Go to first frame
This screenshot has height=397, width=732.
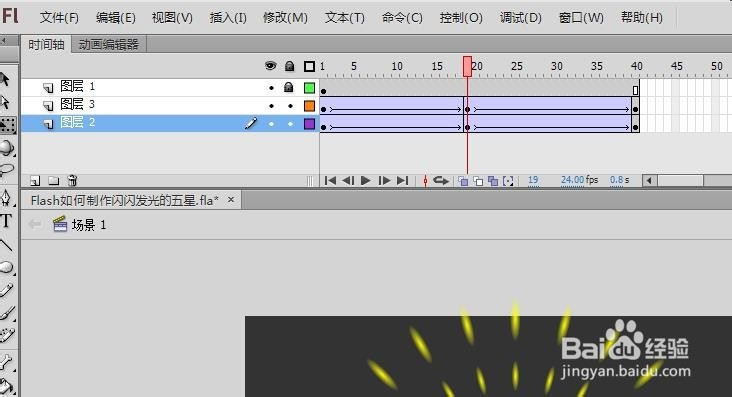(x=330, y=180)
